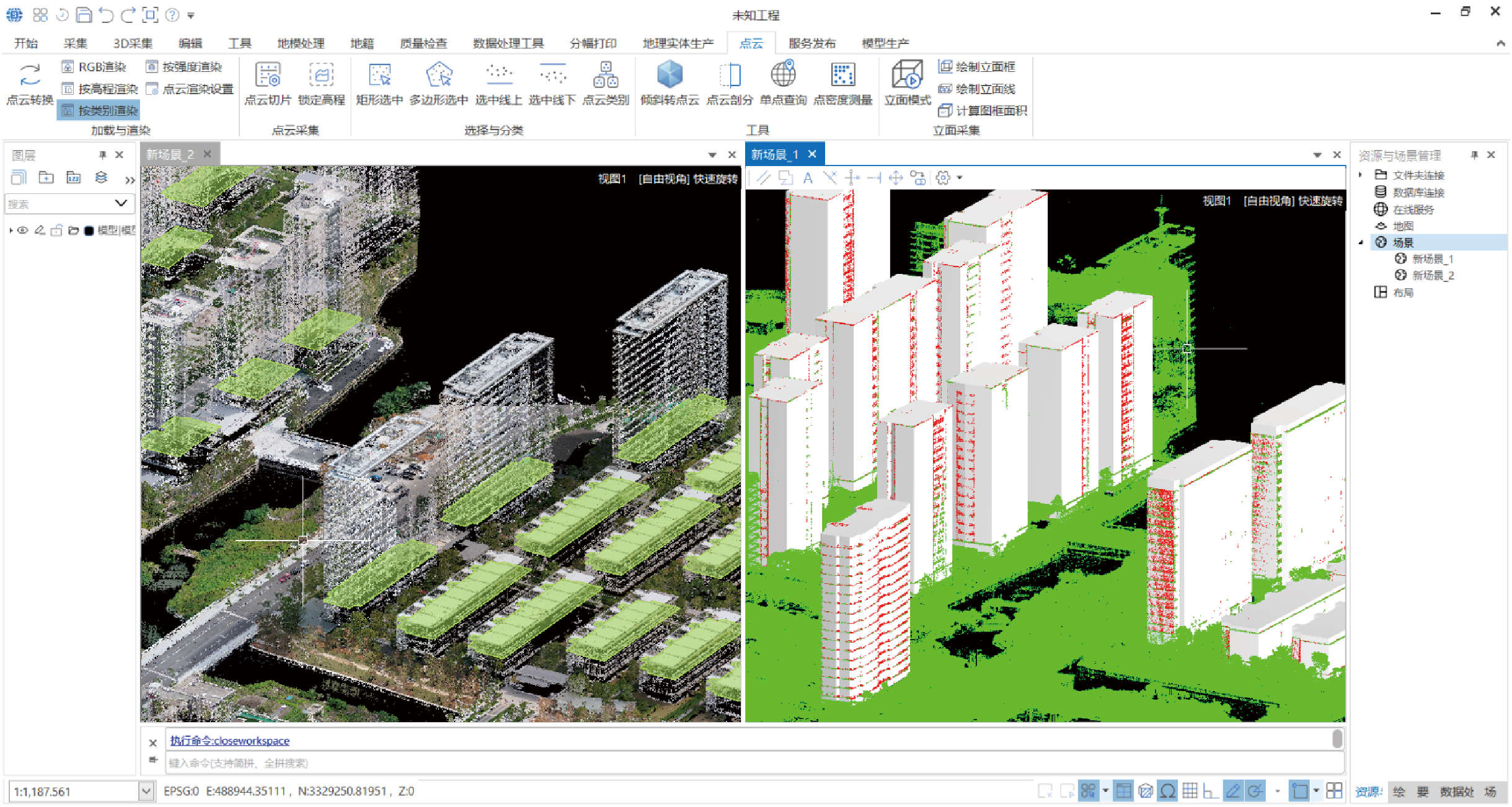Select the 矩形选中 rectangle selection tool
This screenshot has height=807, width=1512.
[x=379, y=75]
